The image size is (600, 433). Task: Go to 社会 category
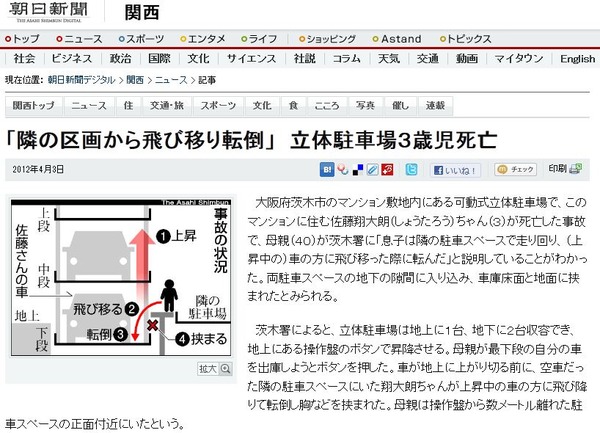[x=24, y=59]
